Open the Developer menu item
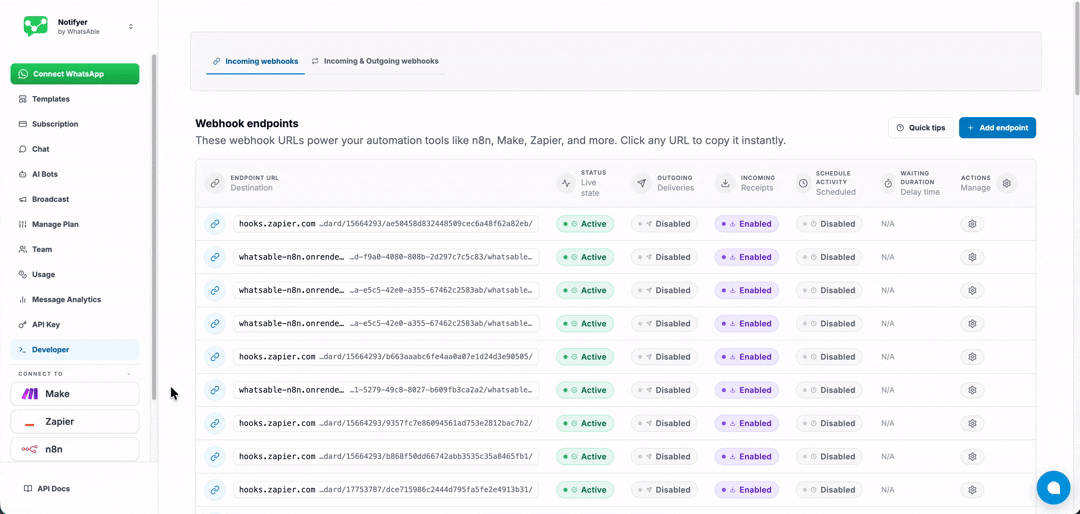The width and height of the screenshot is (1080, 514). 75,349
